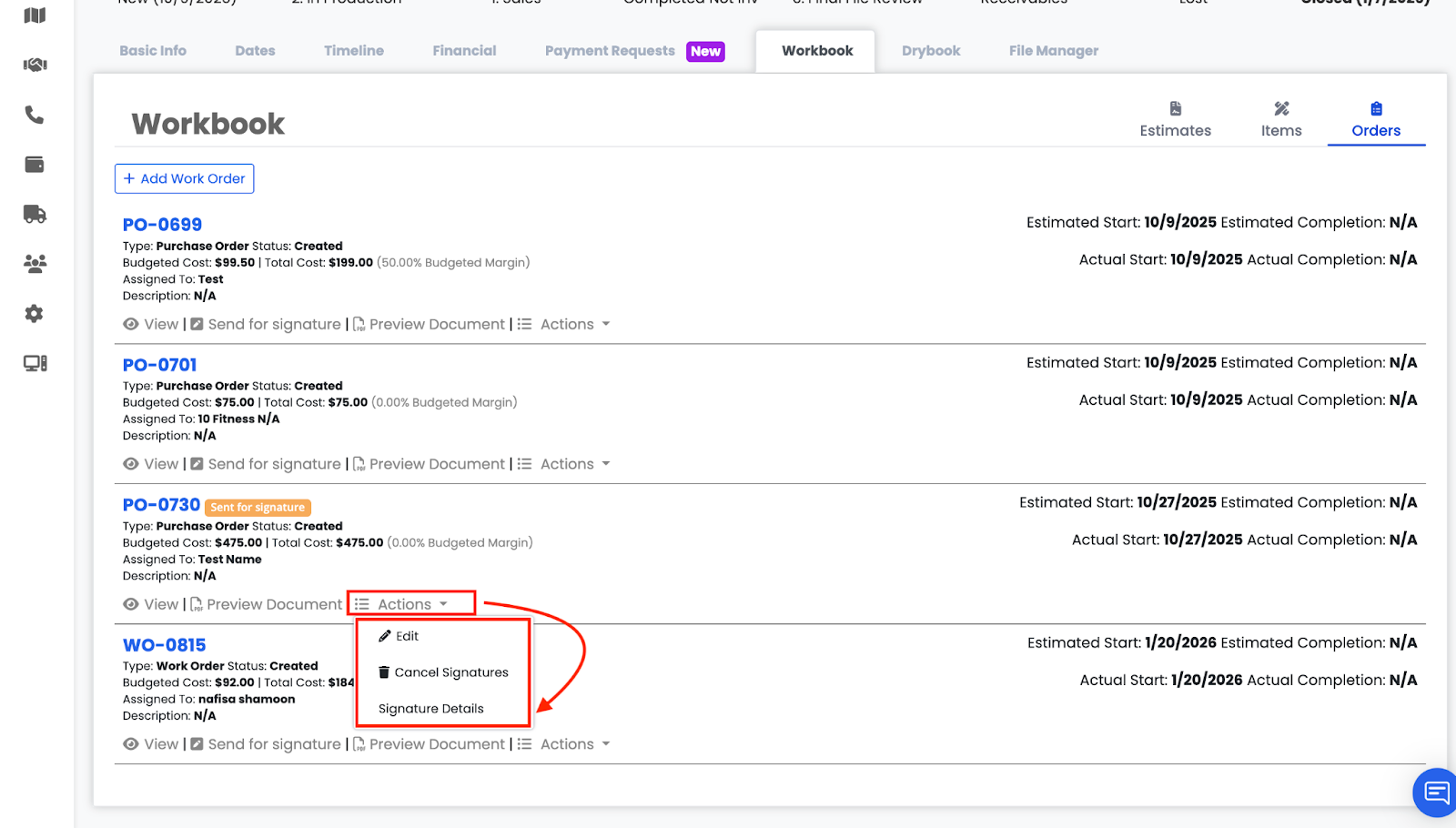Open the chat support bubble
Screen dimensions: 1456x828
coord(1436,793)
